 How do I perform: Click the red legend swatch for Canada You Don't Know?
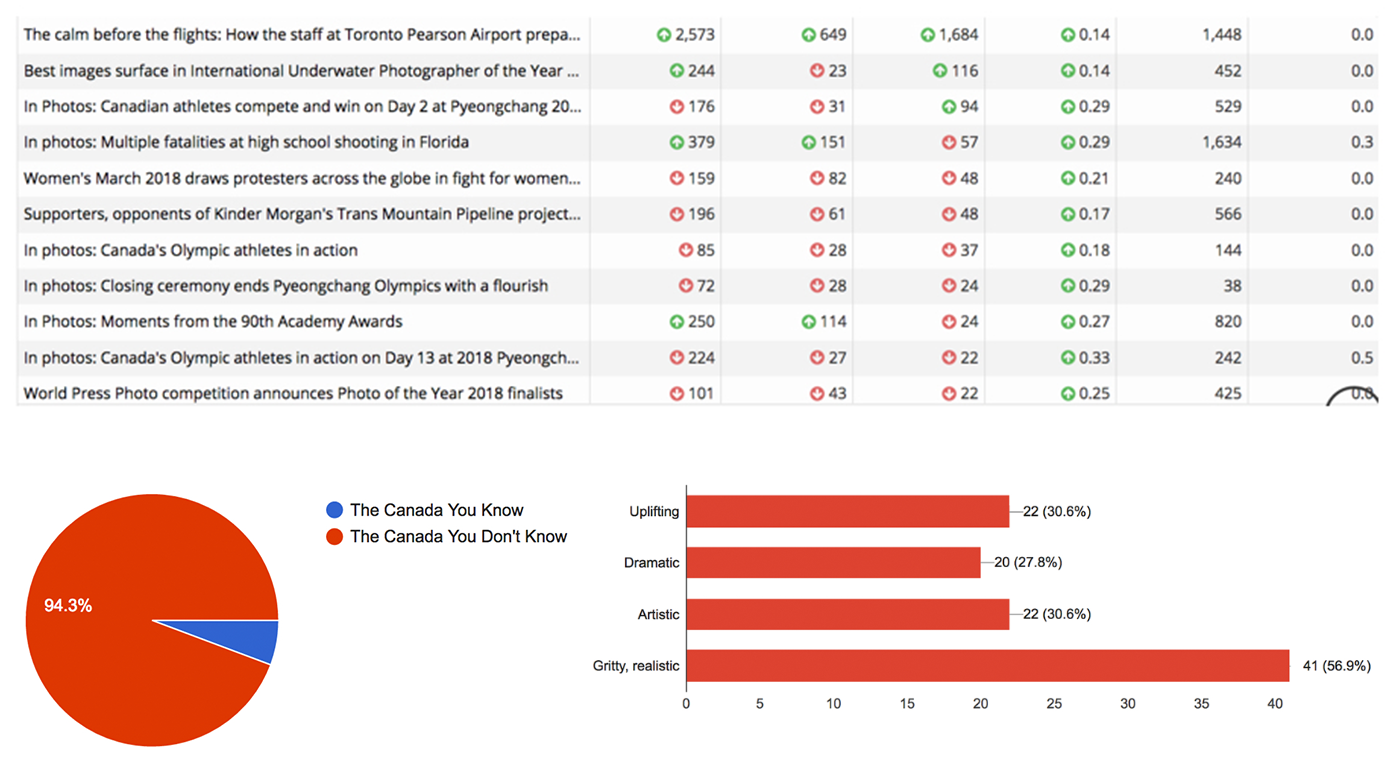[335, 537]
